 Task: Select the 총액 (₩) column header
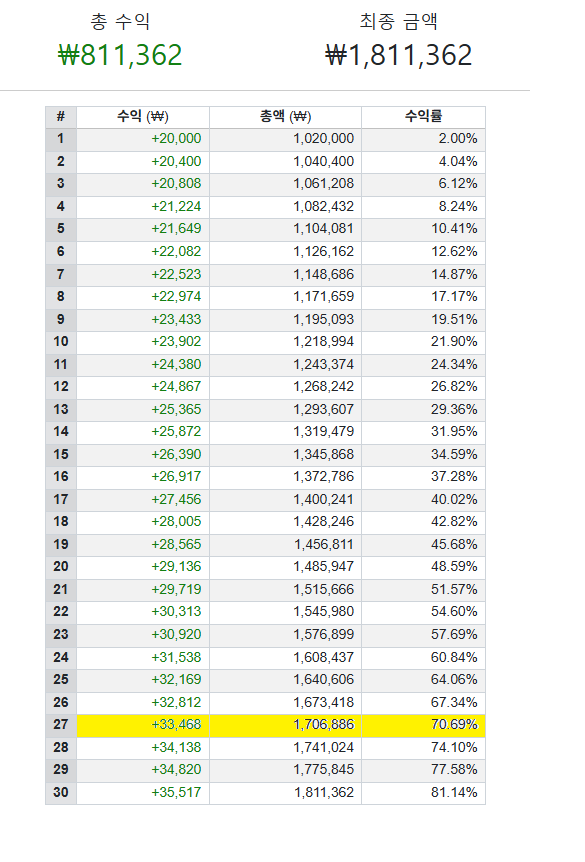(x=285, y=117)
